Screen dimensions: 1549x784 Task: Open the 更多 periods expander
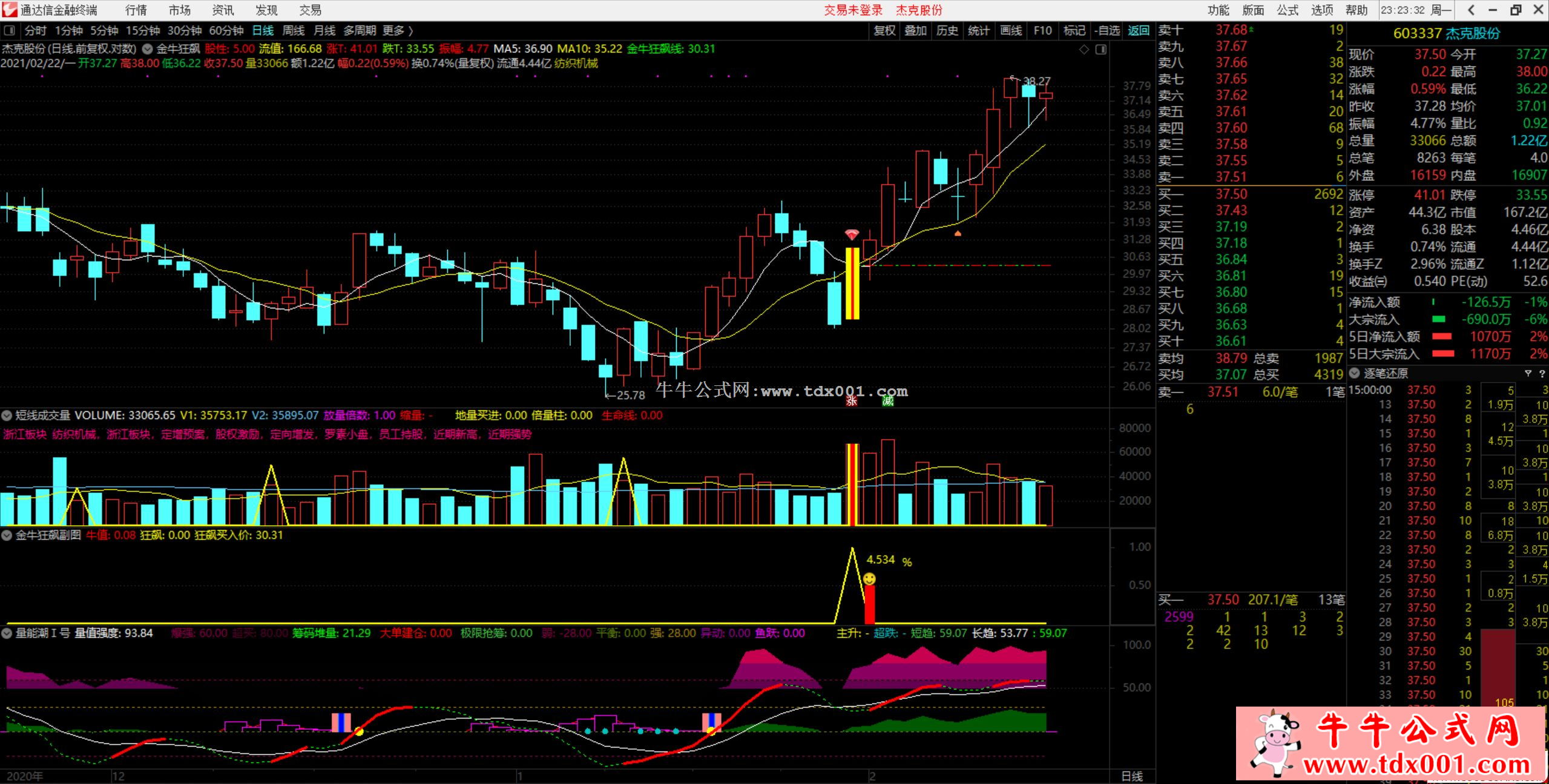coord(398,30)
